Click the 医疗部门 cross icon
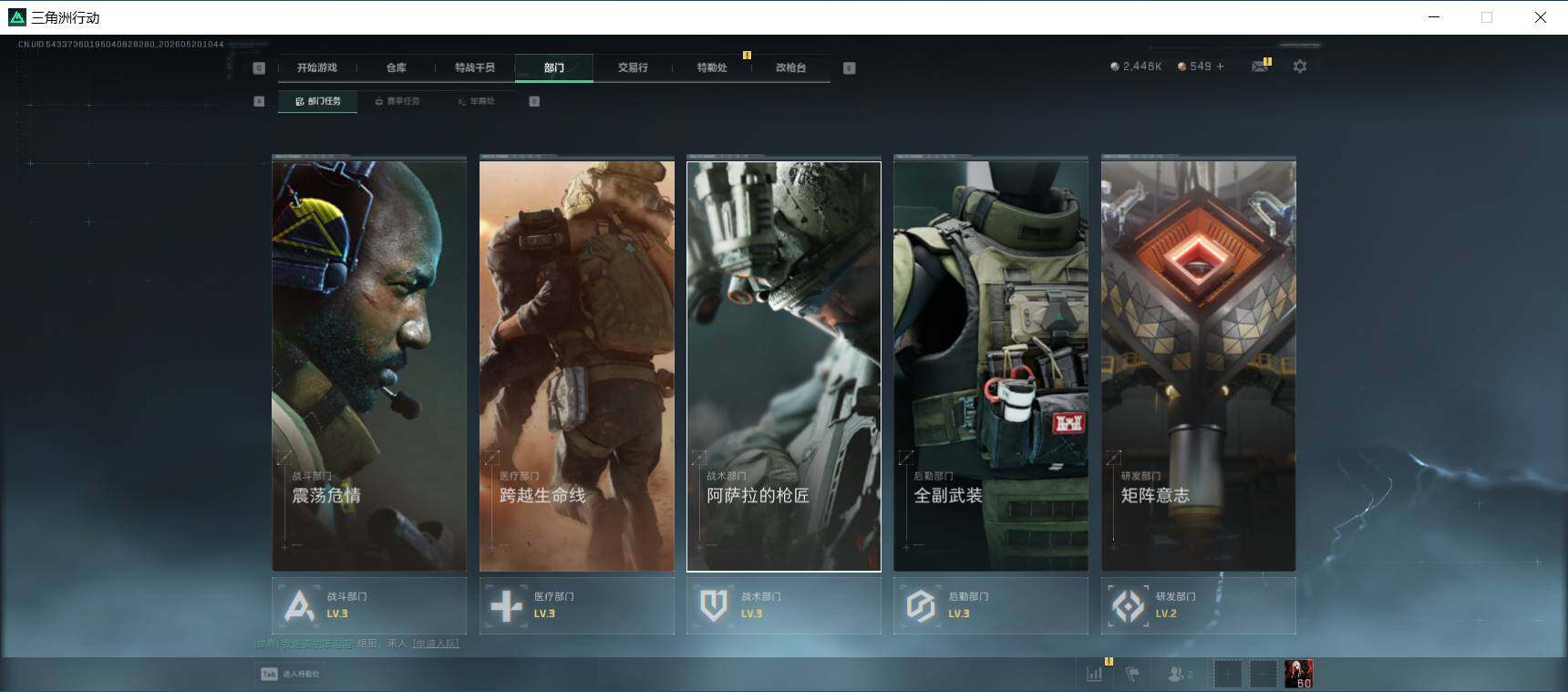 506,605
